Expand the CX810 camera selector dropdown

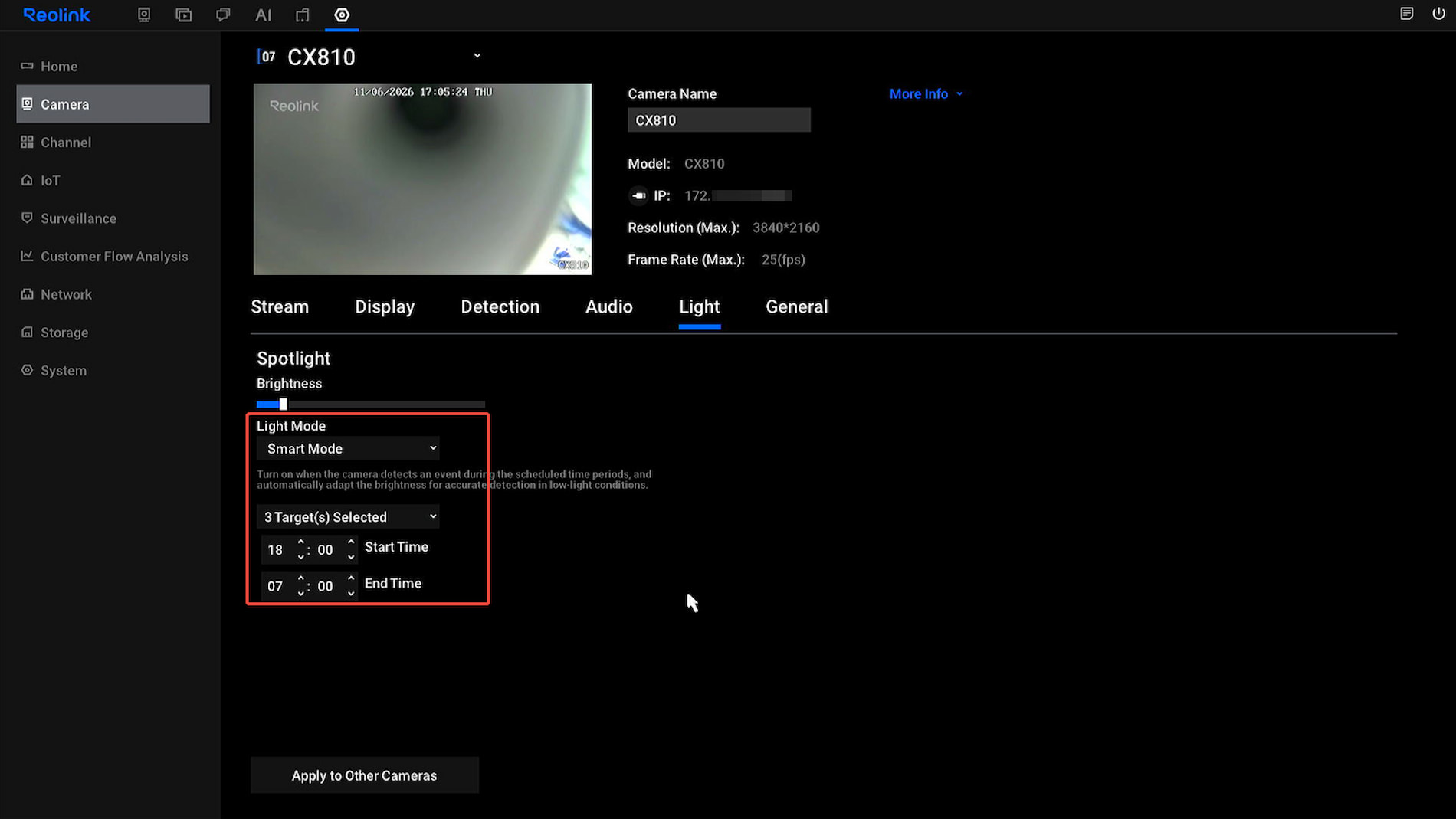tap(477, 56)
